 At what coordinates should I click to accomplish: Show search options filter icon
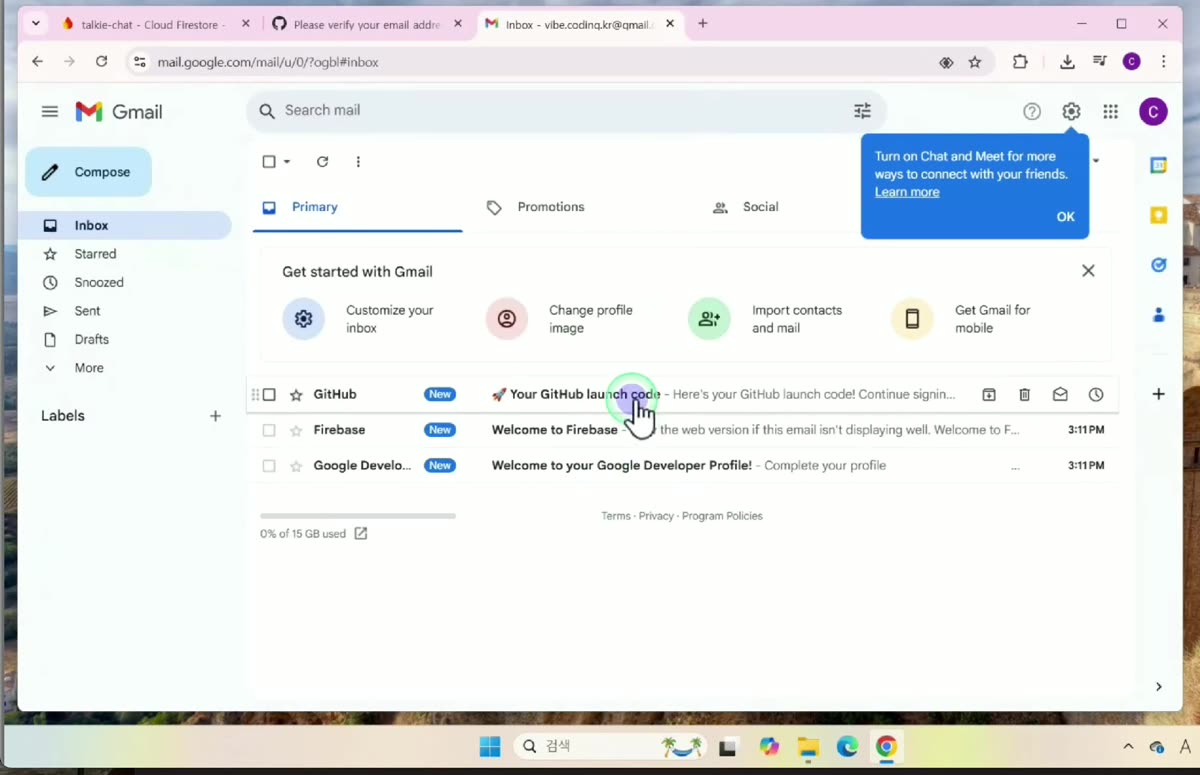(862, 111)
